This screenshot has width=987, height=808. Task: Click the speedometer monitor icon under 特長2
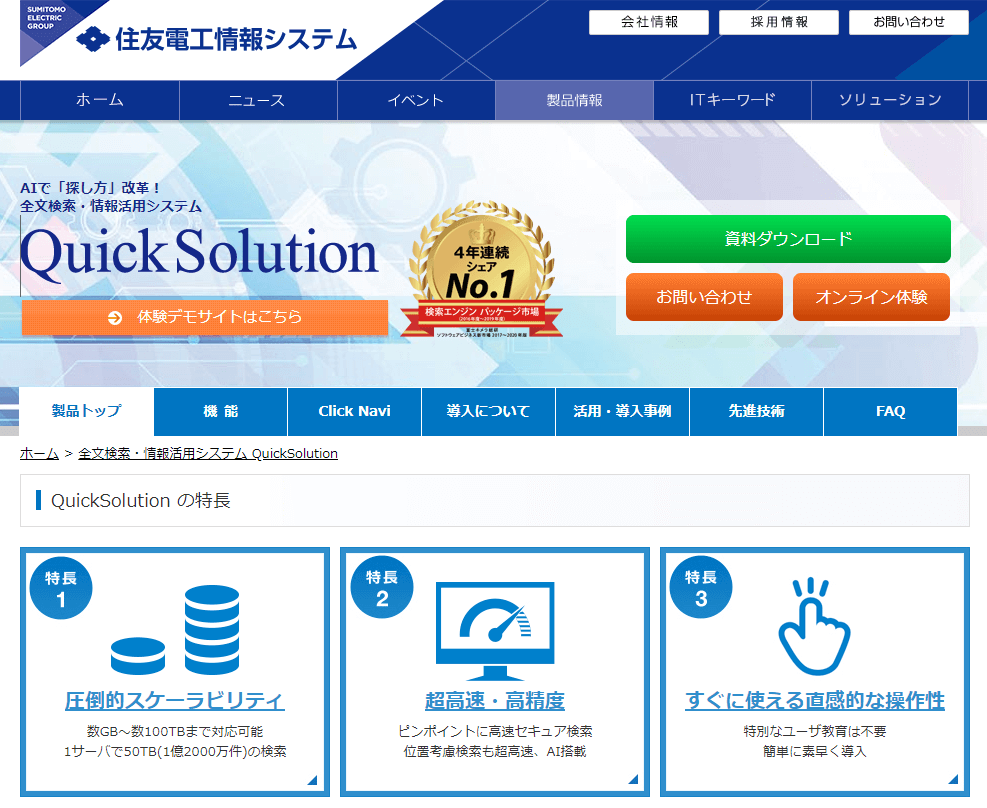click(495, 631)
